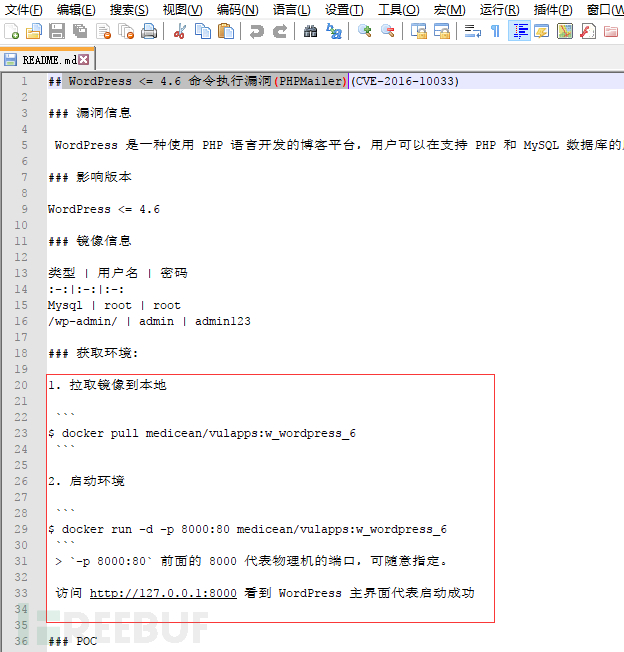Toggle synchronized horizontal scrolling
The image size is (624, 652).
pos(442,31)
